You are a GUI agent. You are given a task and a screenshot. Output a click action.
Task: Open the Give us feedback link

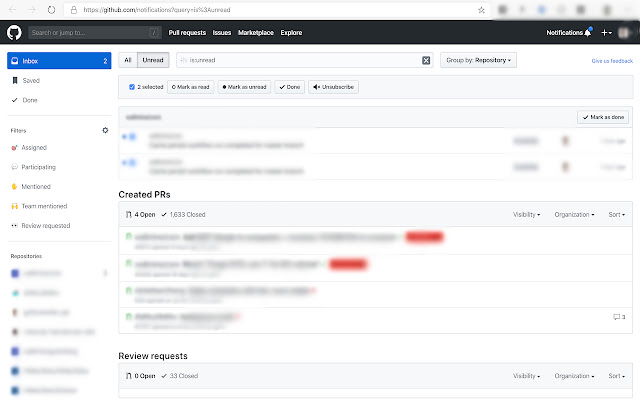[612, 61]
